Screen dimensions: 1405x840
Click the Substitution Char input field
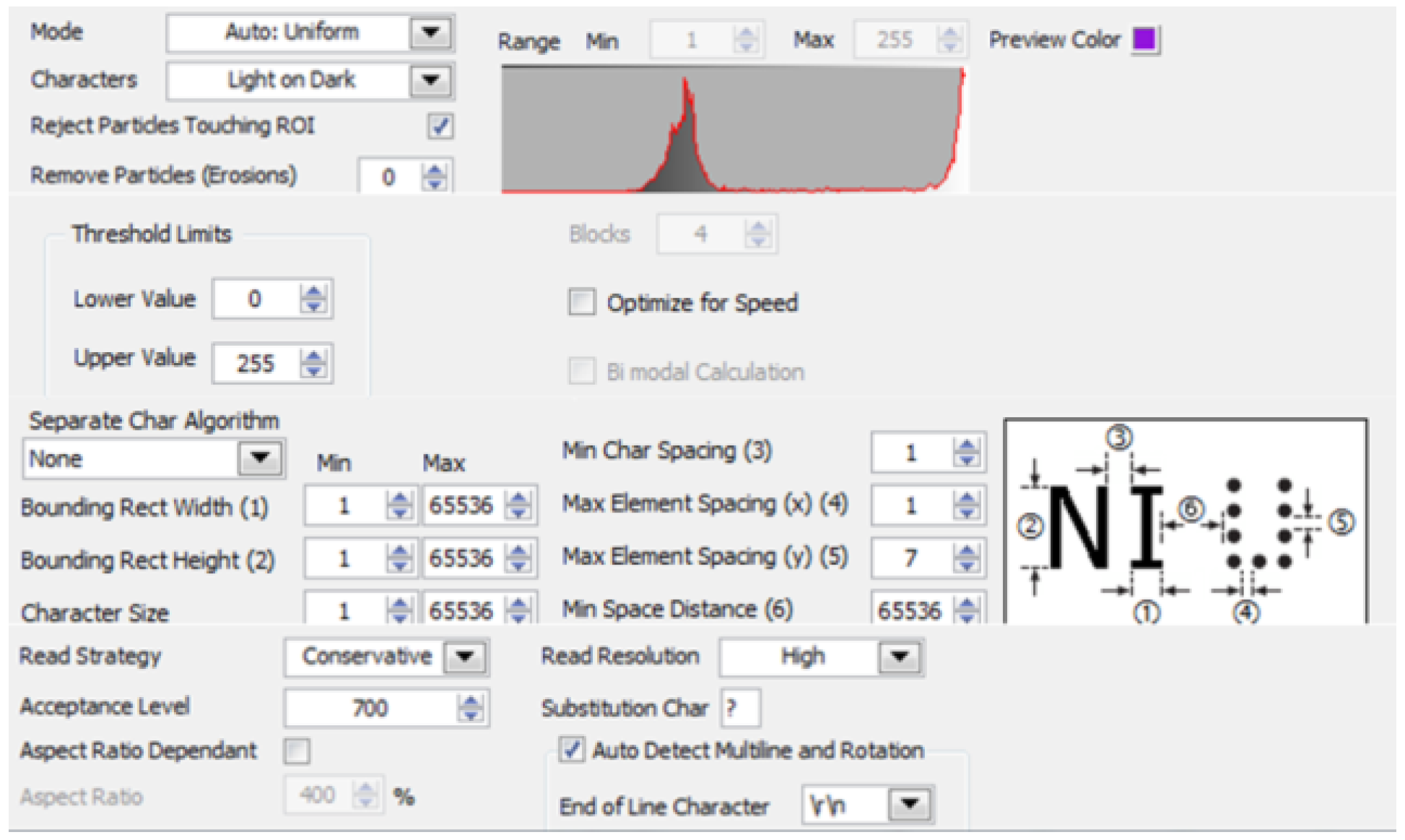[x=740, y=708]
